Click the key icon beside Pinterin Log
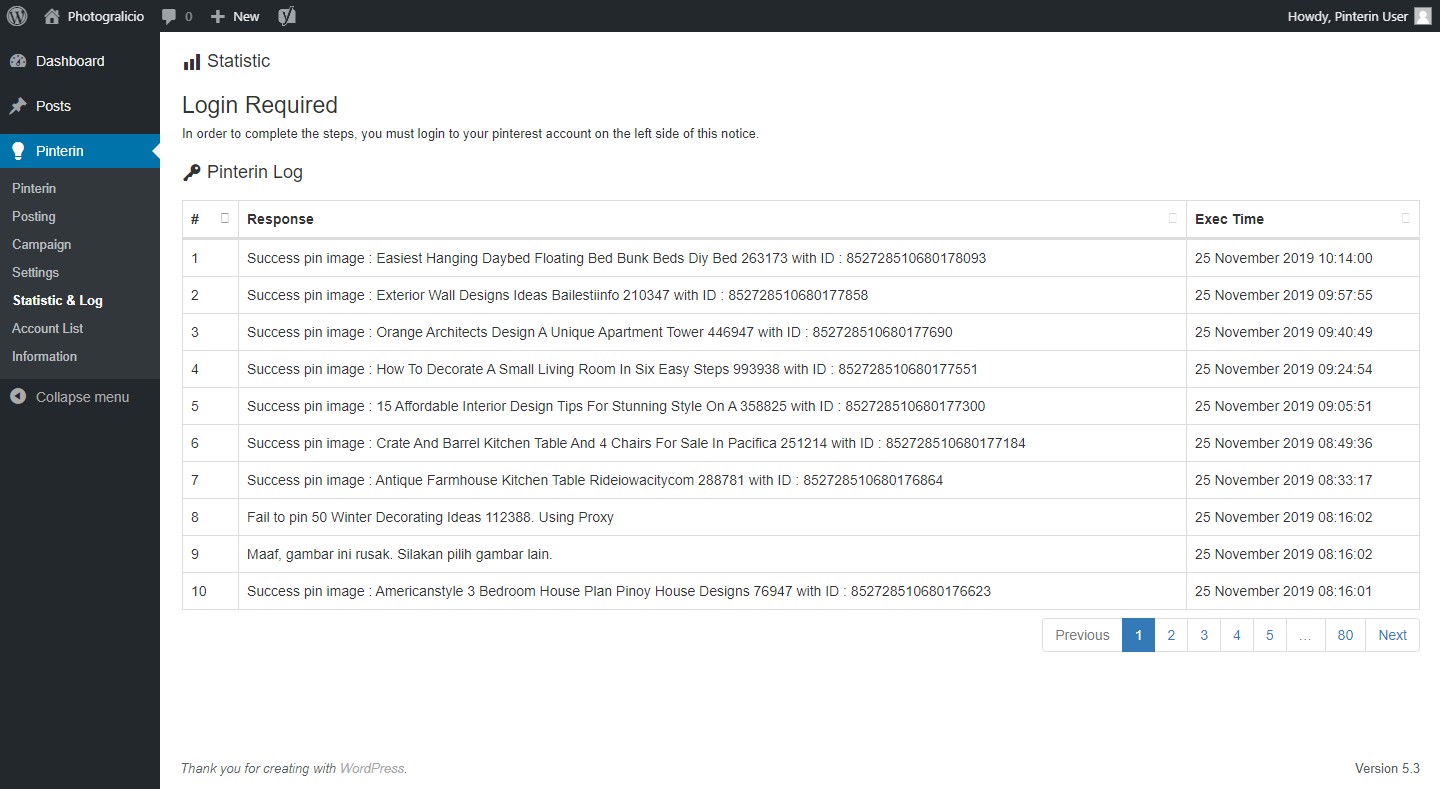Viewport: 1440px width, 789px height. (192, 172)
